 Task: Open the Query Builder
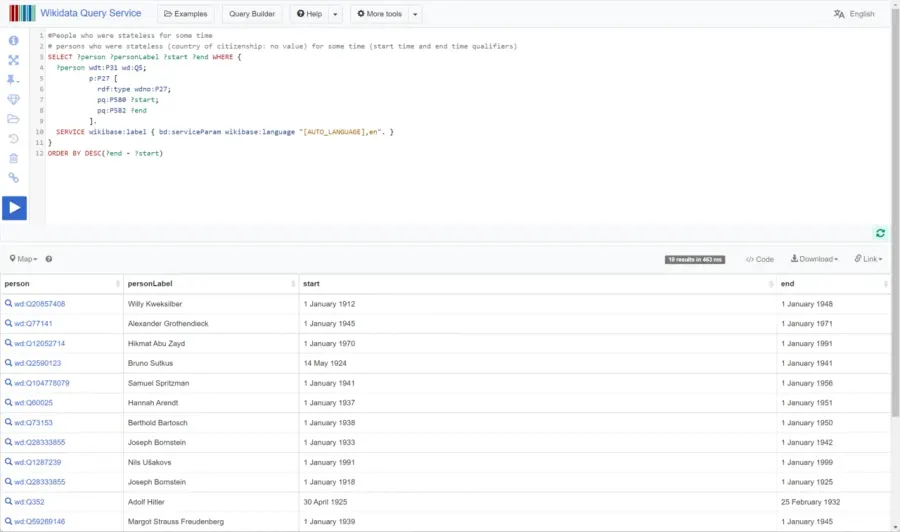[252, 14]
